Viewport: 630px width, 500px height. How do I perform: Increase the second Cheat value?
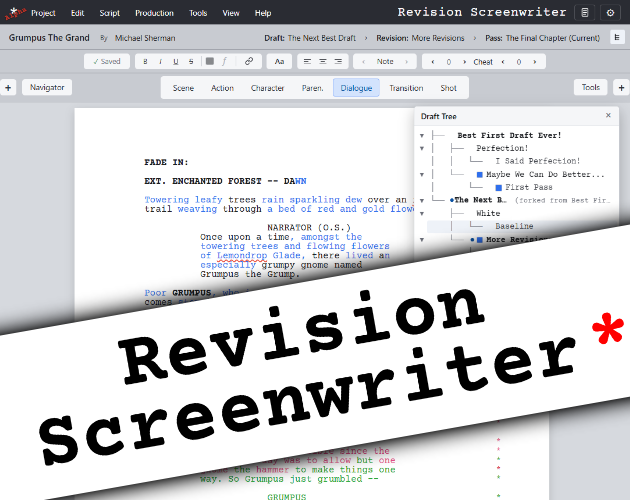[534, 62]
